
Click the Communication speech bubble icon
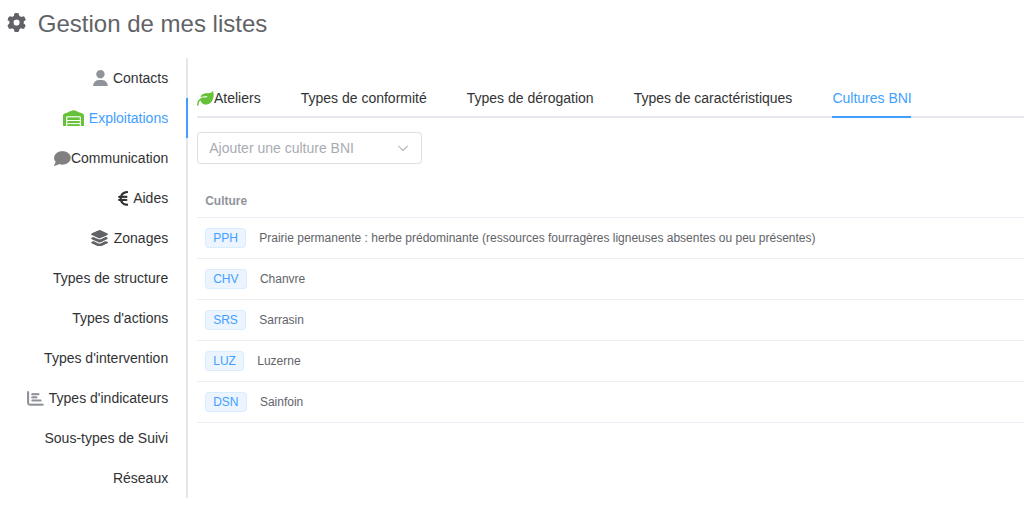(62, 158)
